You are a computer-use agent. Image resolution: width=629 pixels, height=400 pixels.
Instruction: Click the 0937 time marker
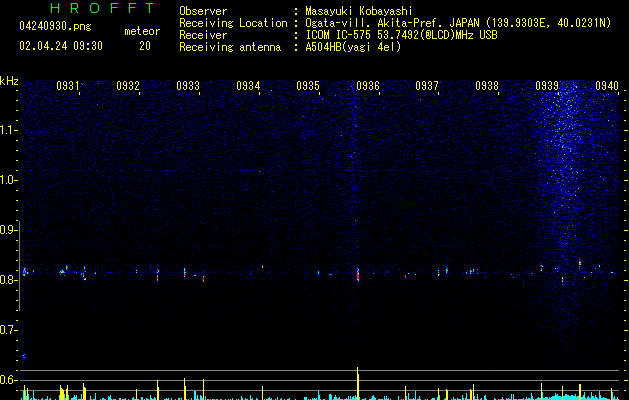click(427, 85)
